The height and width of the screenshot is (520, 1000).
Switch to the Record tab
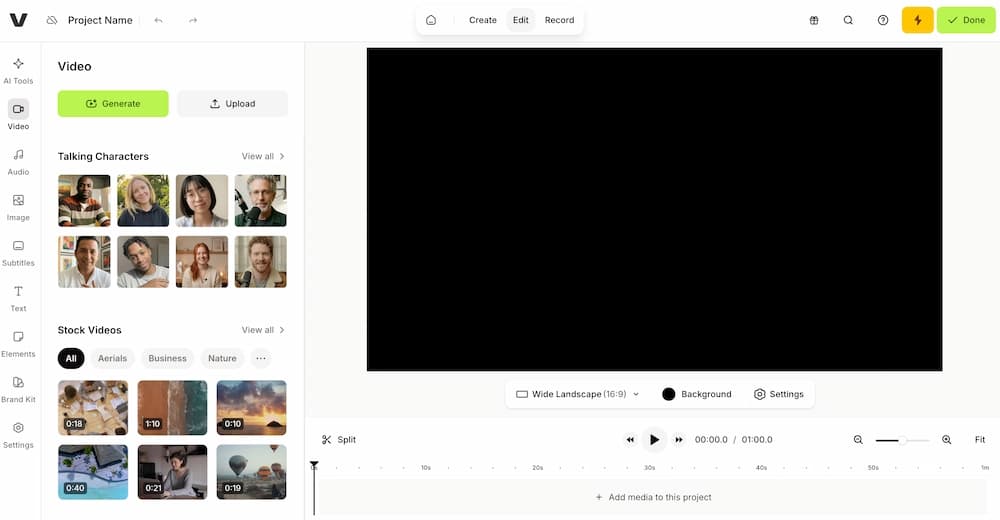point(559,20)
